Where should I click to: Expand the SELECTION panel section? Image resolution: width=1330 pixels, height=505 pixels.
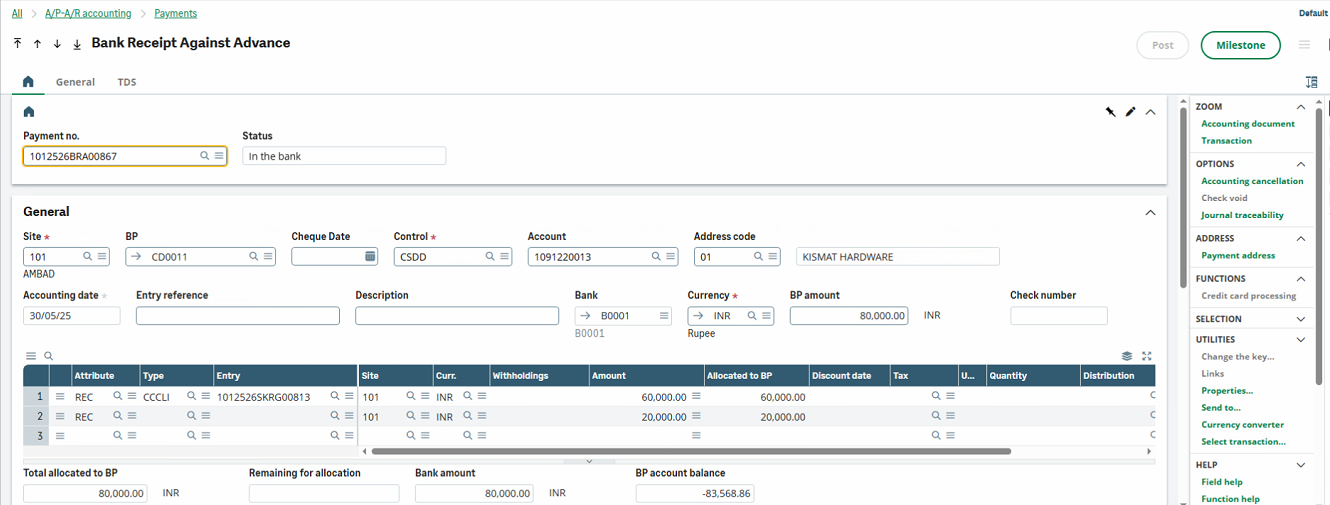pyautogui.click(x=1301, y=319)
